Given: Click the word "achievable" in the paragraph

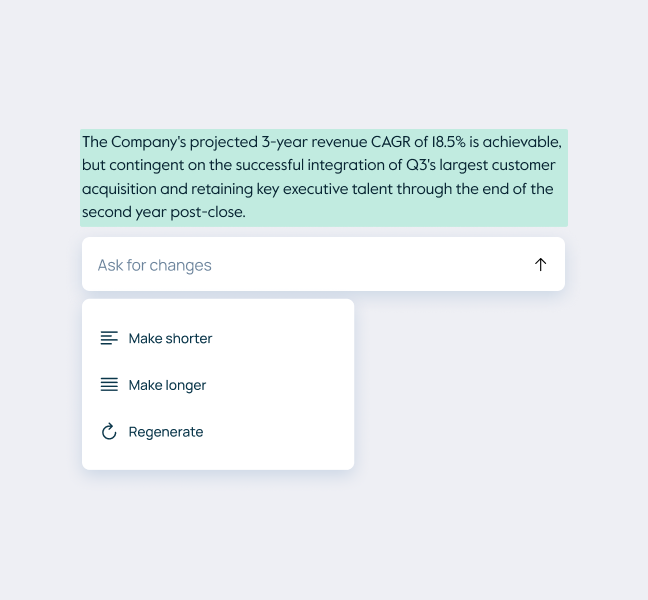Looking at the screenshot, I should pos(521,142).
